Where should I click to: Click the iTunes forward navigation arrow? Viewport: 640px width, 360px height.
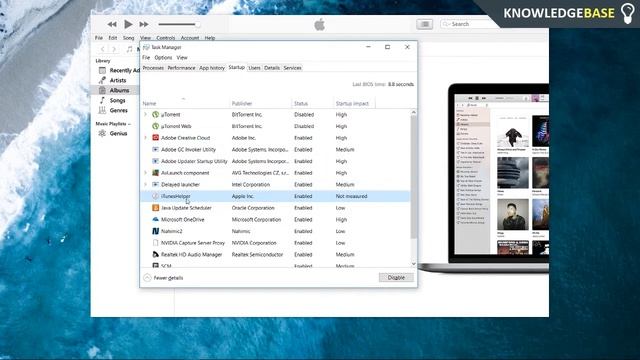(114, 49)
